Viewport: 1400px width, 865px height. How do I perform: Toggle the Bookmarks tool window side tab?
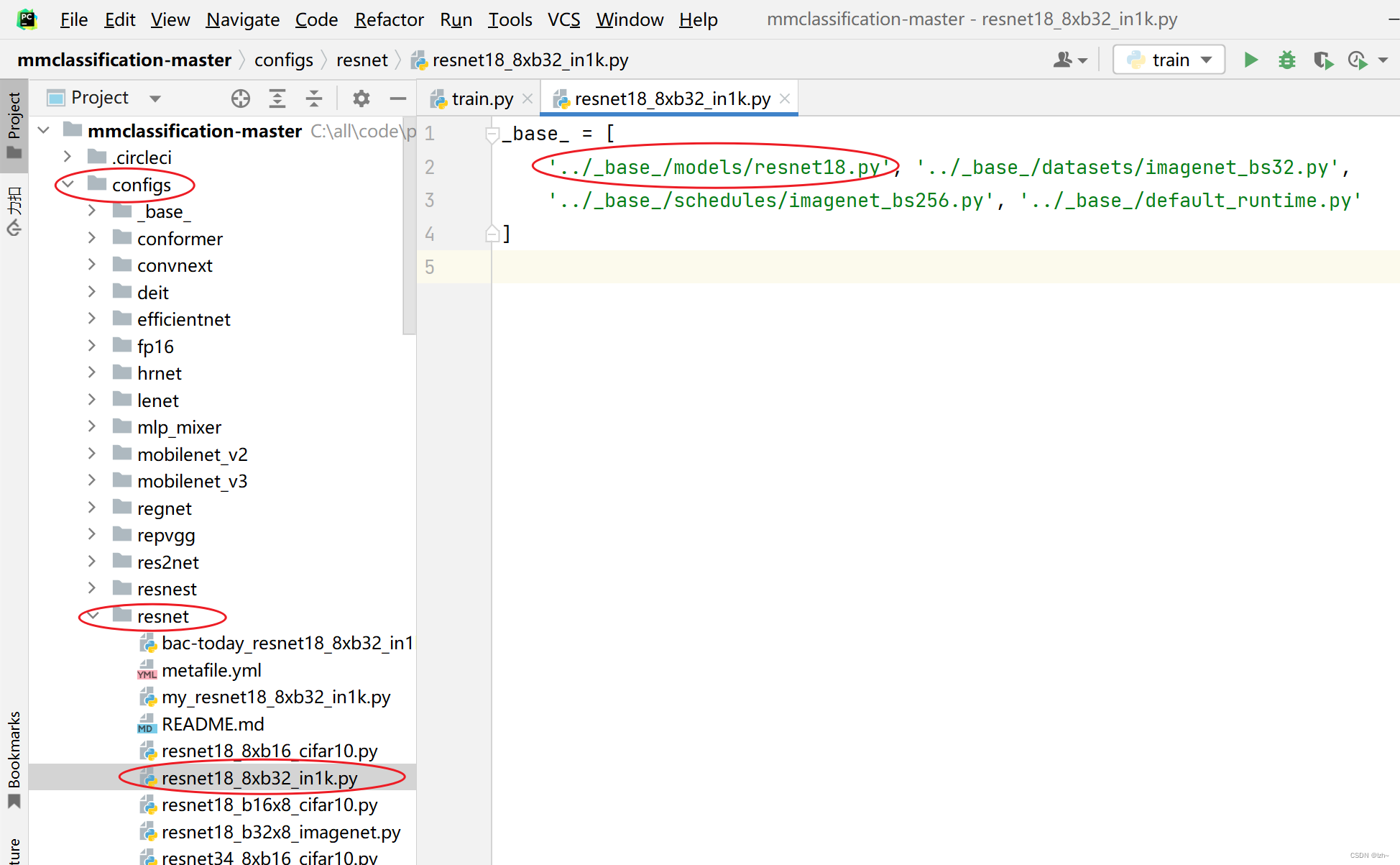tap(14, 759)
